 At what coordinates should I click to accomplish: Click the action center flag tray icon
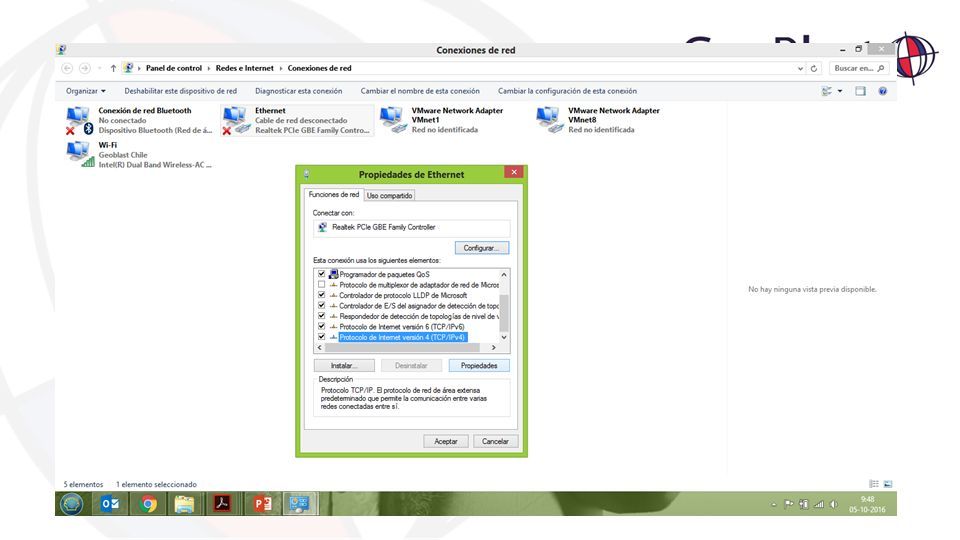[789, 504]
